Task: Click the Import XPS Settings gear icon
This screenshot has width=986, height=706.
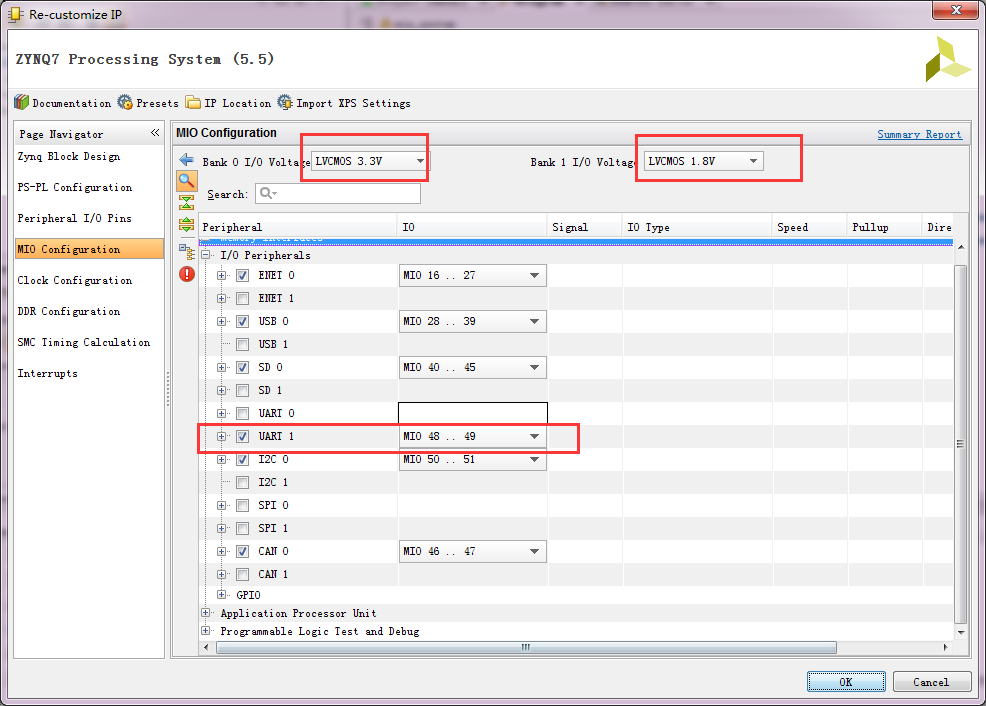Action: click(x=285, y=102)
